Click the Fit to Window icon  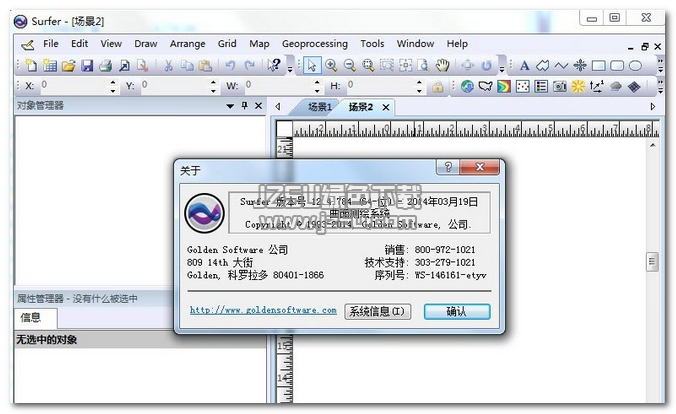click(405, 66)
